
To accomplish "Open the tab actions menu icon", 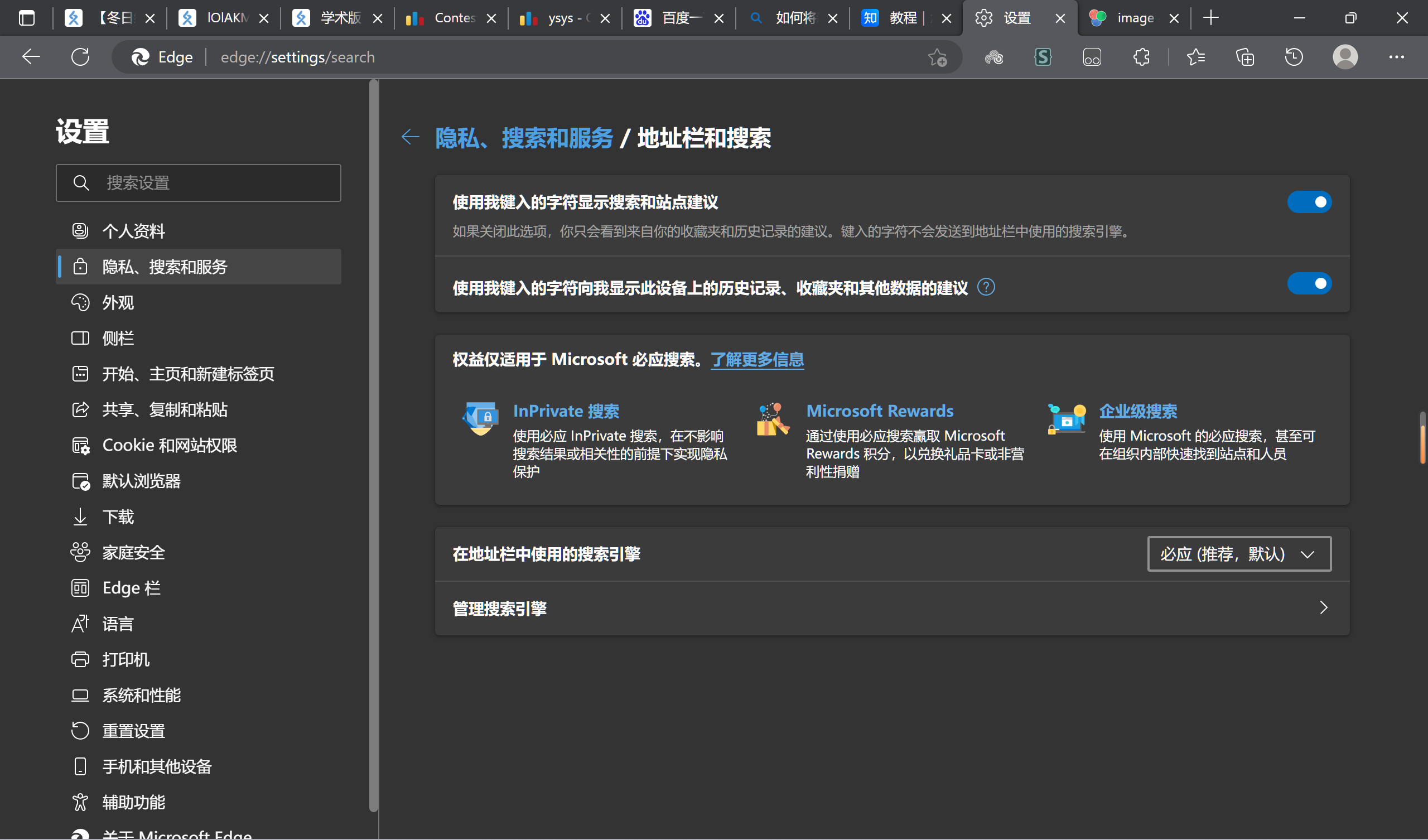I will click(27, 18).
